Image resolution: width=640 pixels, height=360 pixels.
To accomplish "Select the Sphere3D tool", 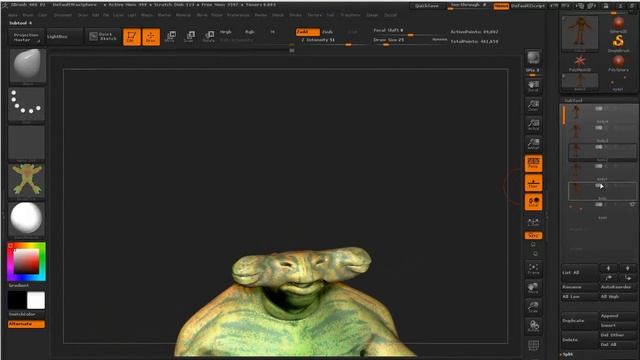I will [x=618, y=24].
